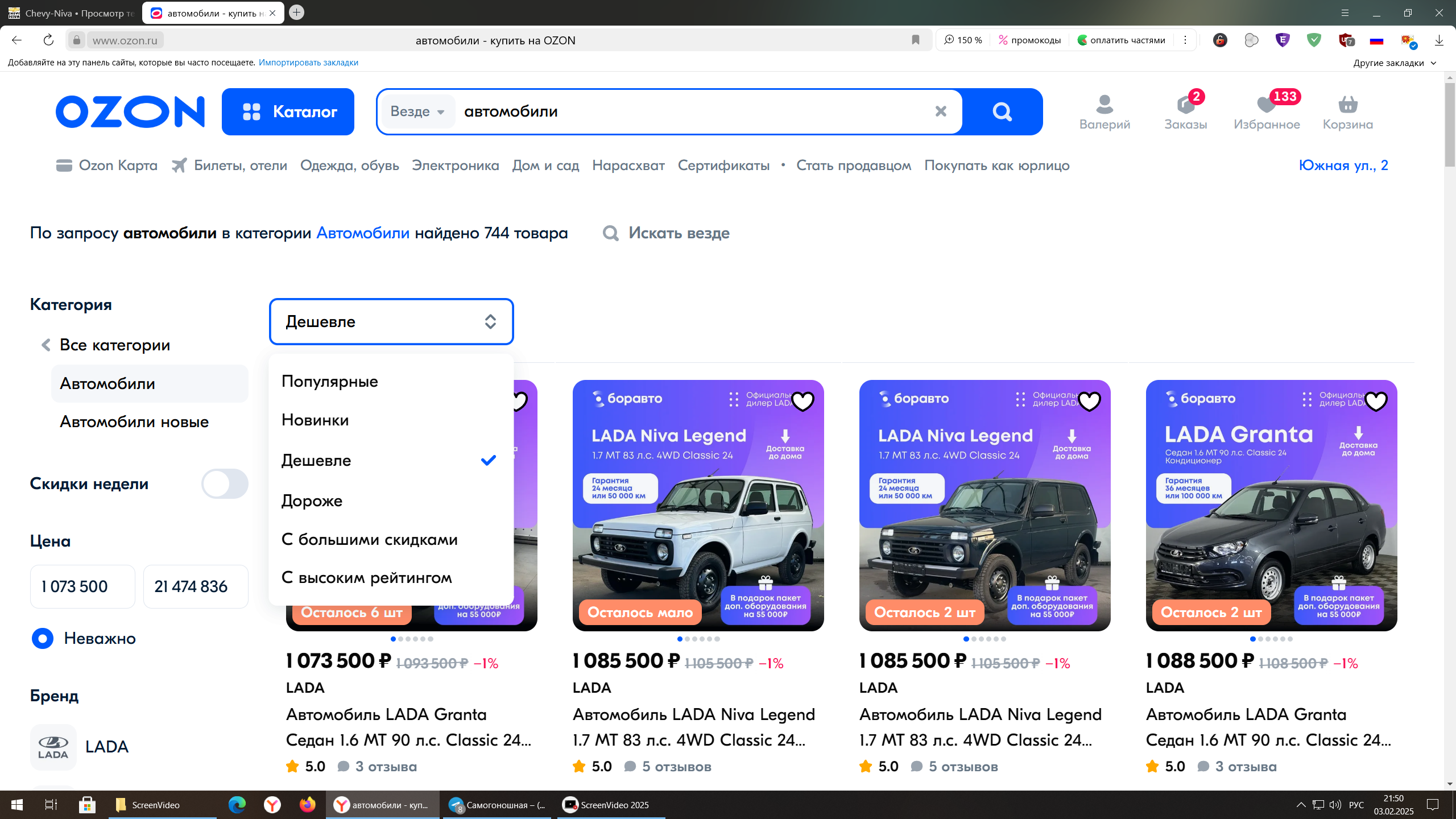The width and height of the screenshot is (1456, 819).
Task: Open Дом и сад section
Action: (x=545, y=166)
